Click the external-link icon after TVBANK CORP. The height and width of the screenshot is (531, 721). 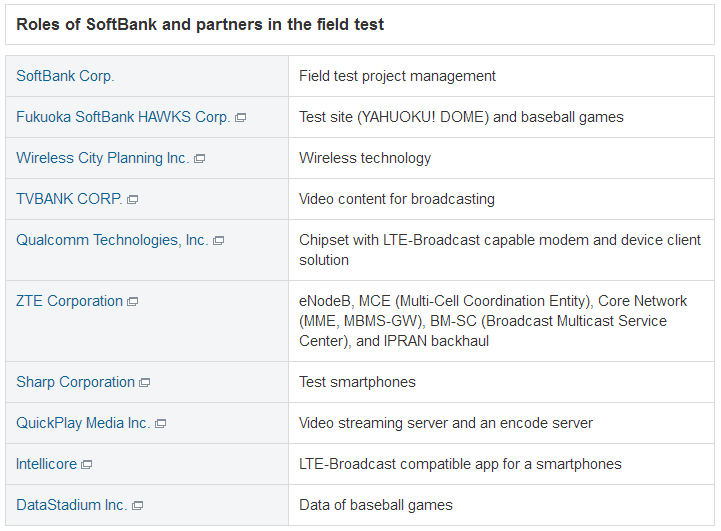click(133, 200)
